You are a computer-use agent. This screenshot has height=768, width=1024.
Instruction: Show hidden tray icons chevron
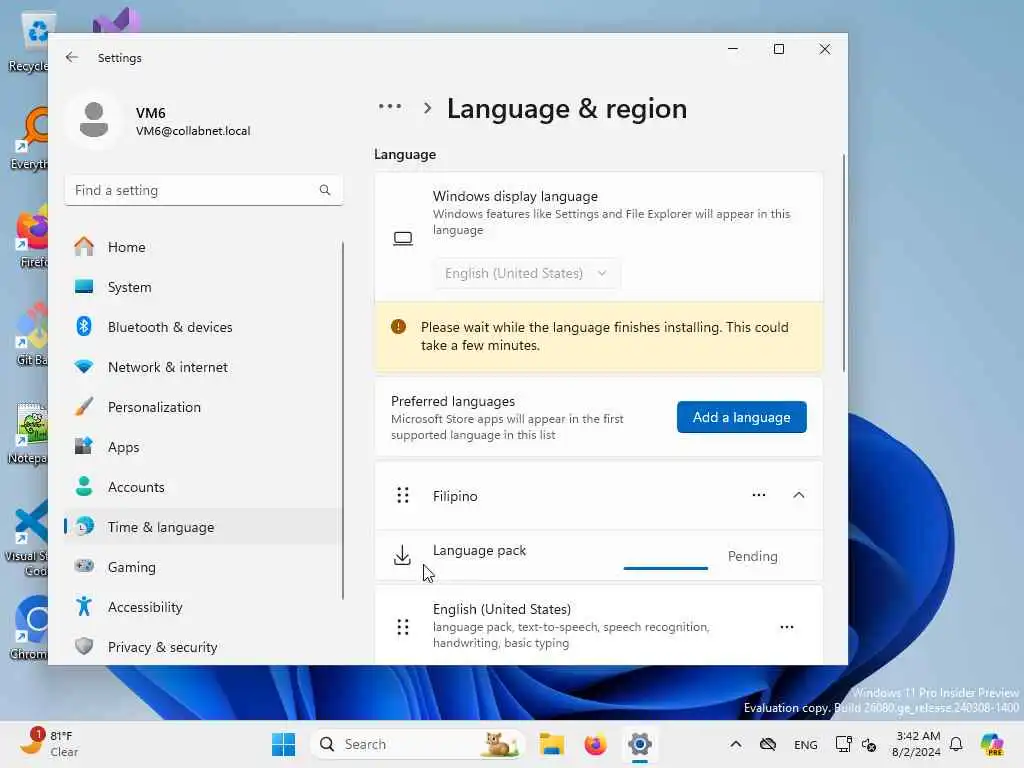coord(735,744)
